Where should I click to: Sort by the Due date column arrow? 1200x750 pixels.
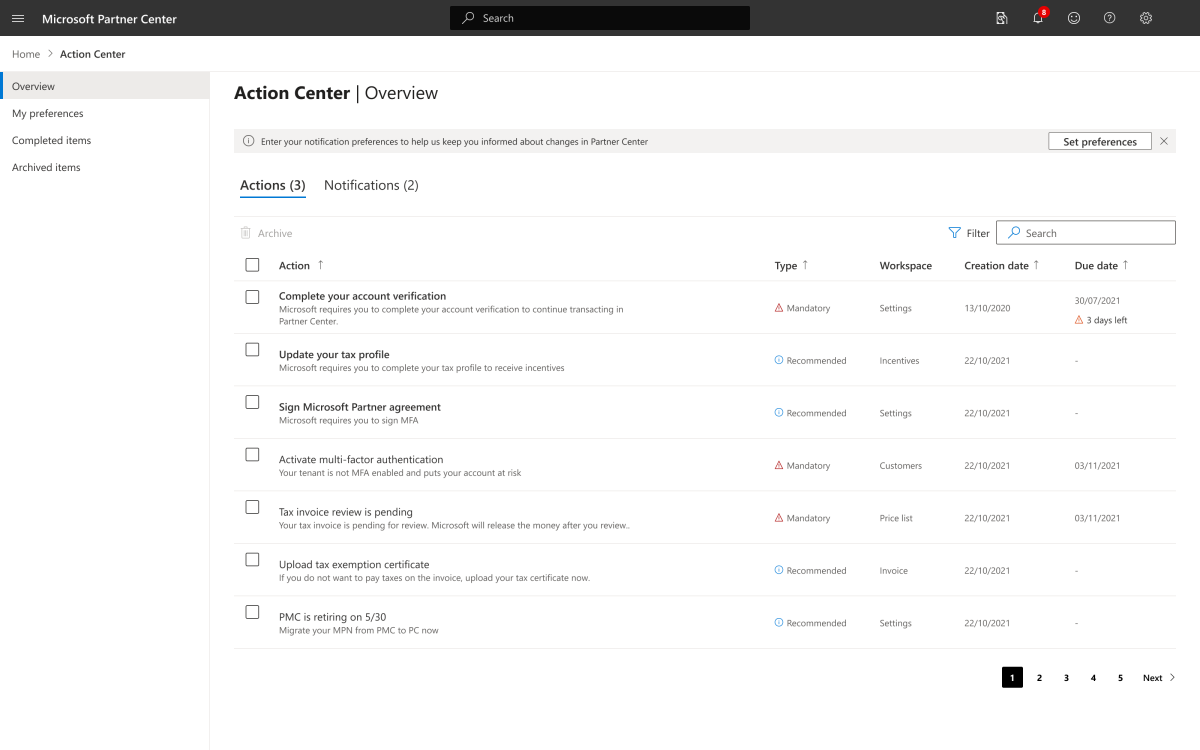pyautogui.click(x=1126, y=265)
